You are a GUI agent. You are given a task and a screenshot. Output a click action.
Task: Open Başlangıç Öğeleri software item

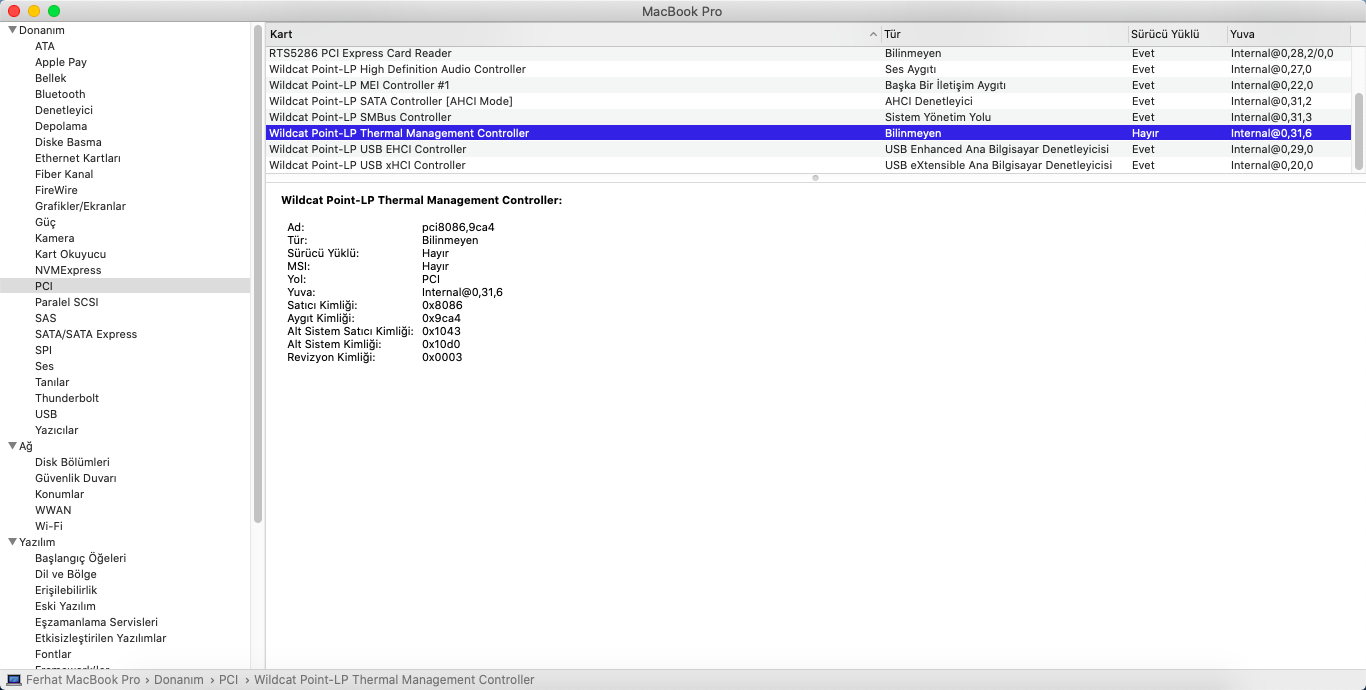click(x=80, y=558)
